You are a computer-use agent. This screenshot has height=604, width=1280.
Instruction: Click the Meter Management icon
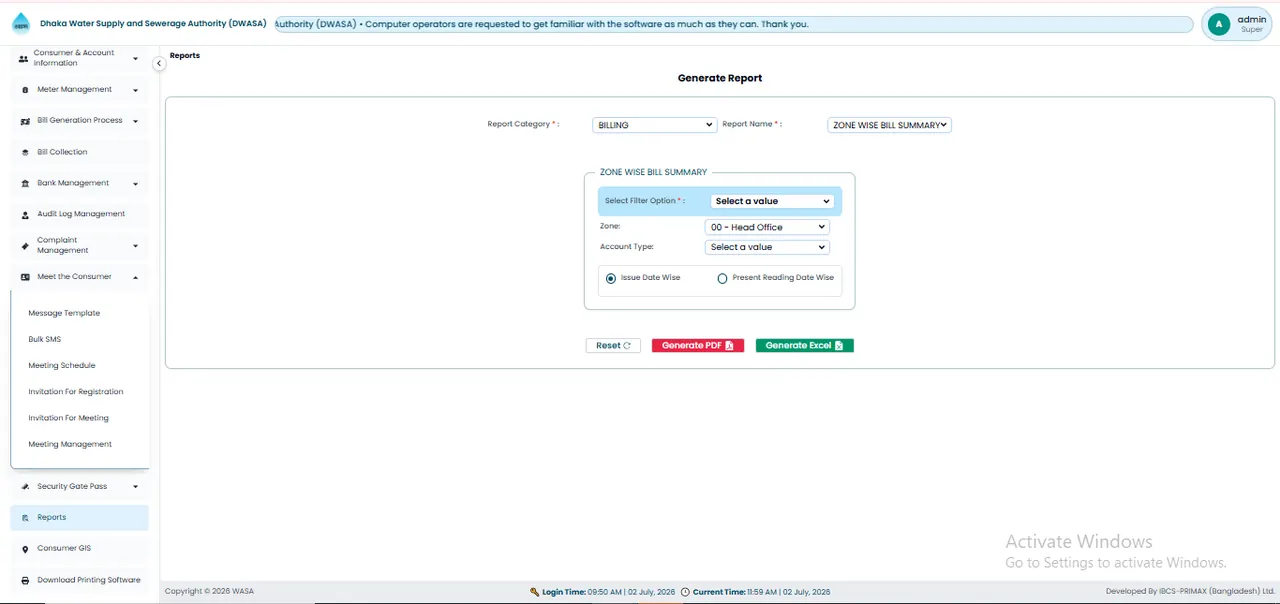[x=25, y=90]
